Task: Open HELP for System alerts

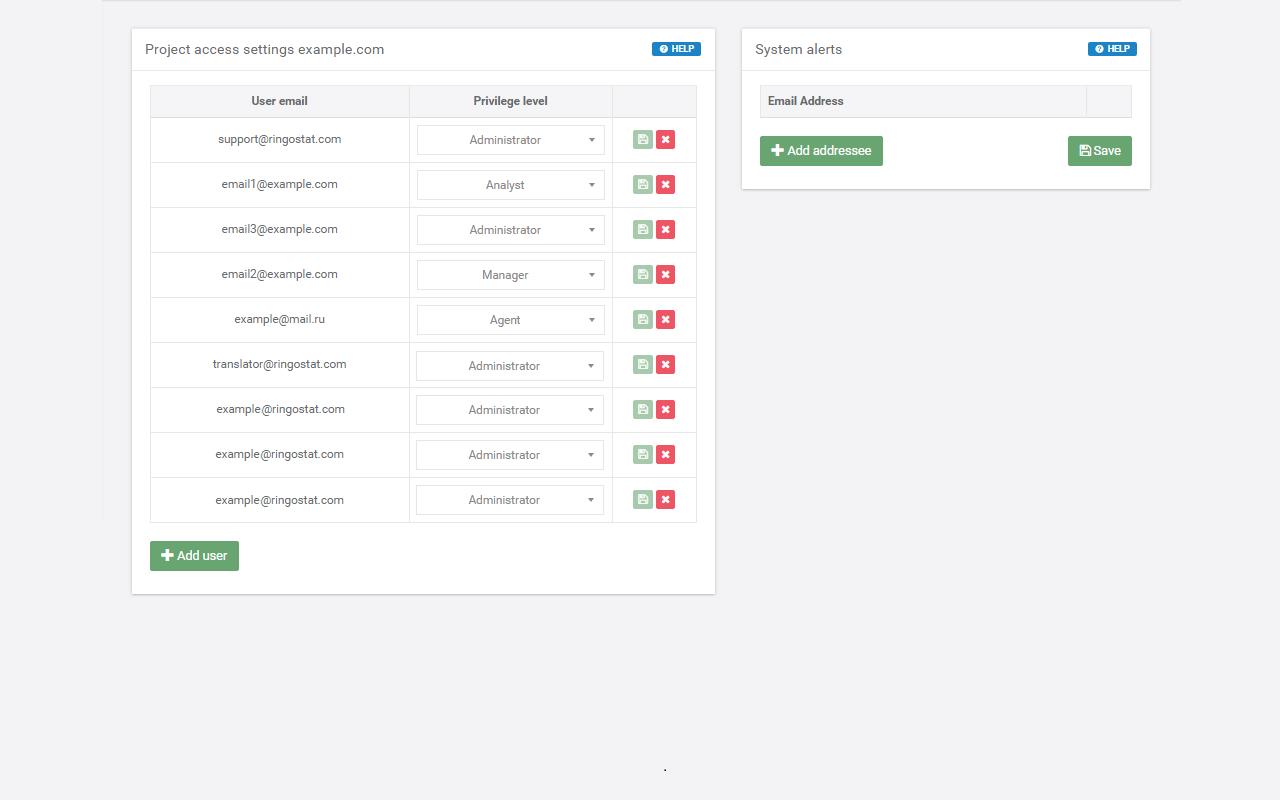Action: 1112,48
